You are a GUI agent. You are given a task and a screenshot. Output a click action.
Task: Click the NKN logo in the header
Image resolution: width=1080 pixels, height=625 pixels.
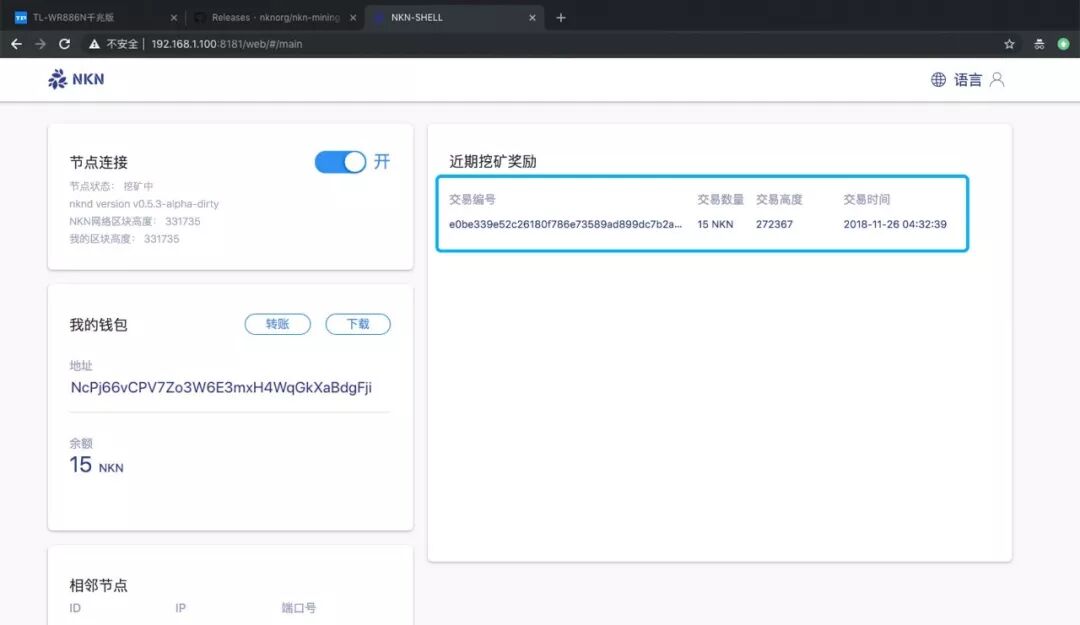point(76,79)
